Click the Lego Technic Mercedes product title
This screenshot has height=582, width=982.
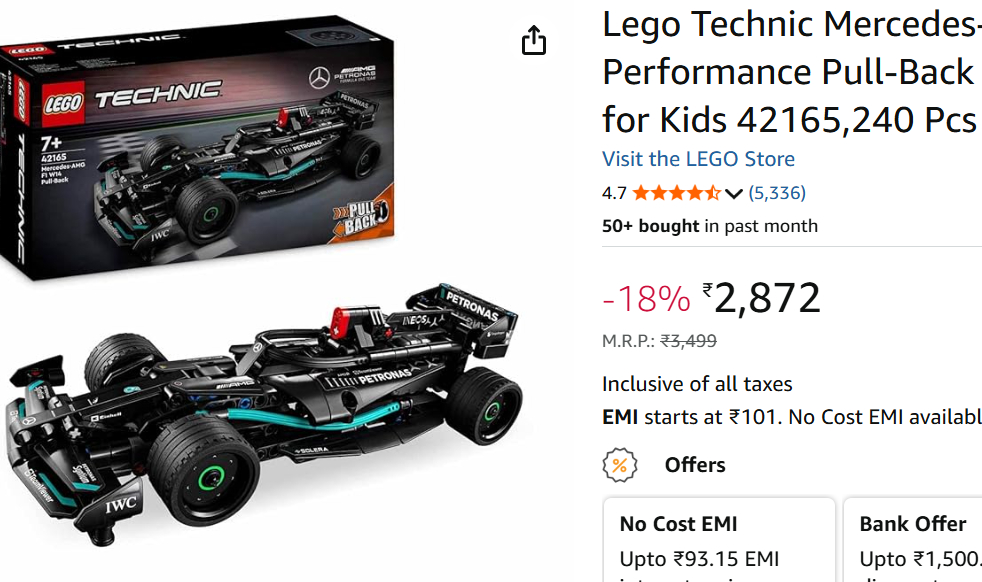pos(790,72)
